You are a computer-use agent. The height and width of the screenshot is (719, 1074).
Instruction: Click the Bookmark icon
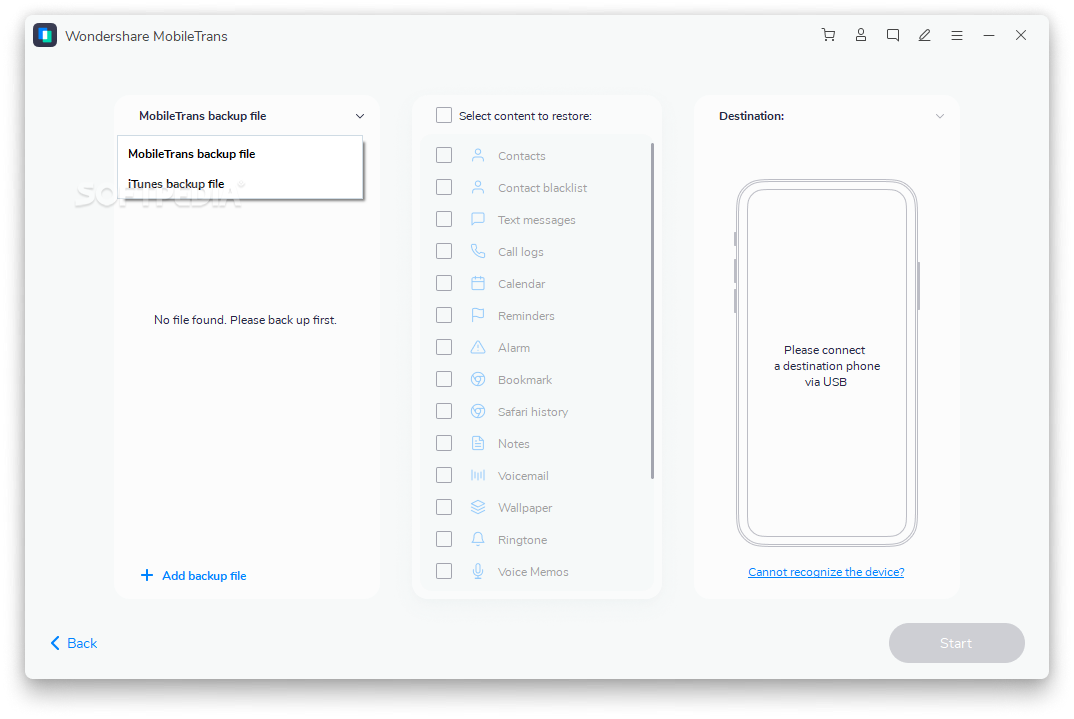click(478, 379)
